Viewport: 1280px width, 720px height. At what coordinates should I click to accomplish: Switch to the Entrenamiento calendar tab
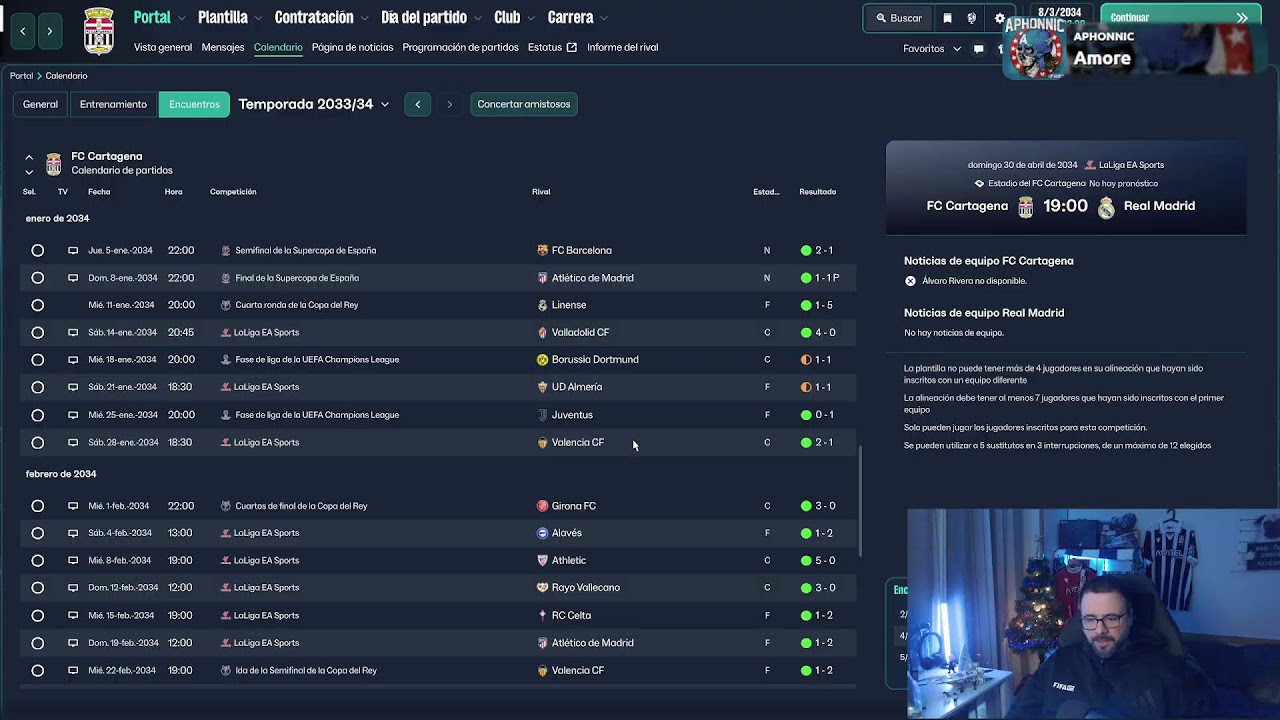tap(113, 104)
